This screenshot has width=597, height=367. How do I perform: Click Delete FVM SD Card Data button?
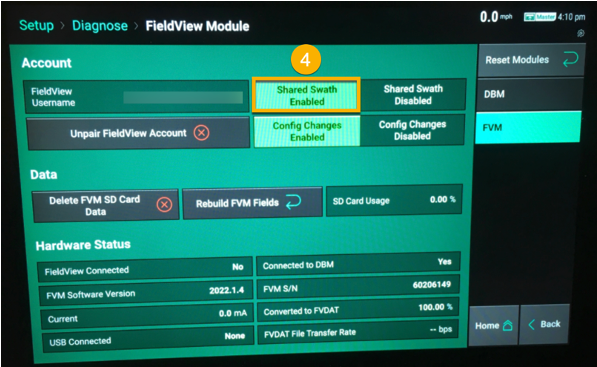105,206
